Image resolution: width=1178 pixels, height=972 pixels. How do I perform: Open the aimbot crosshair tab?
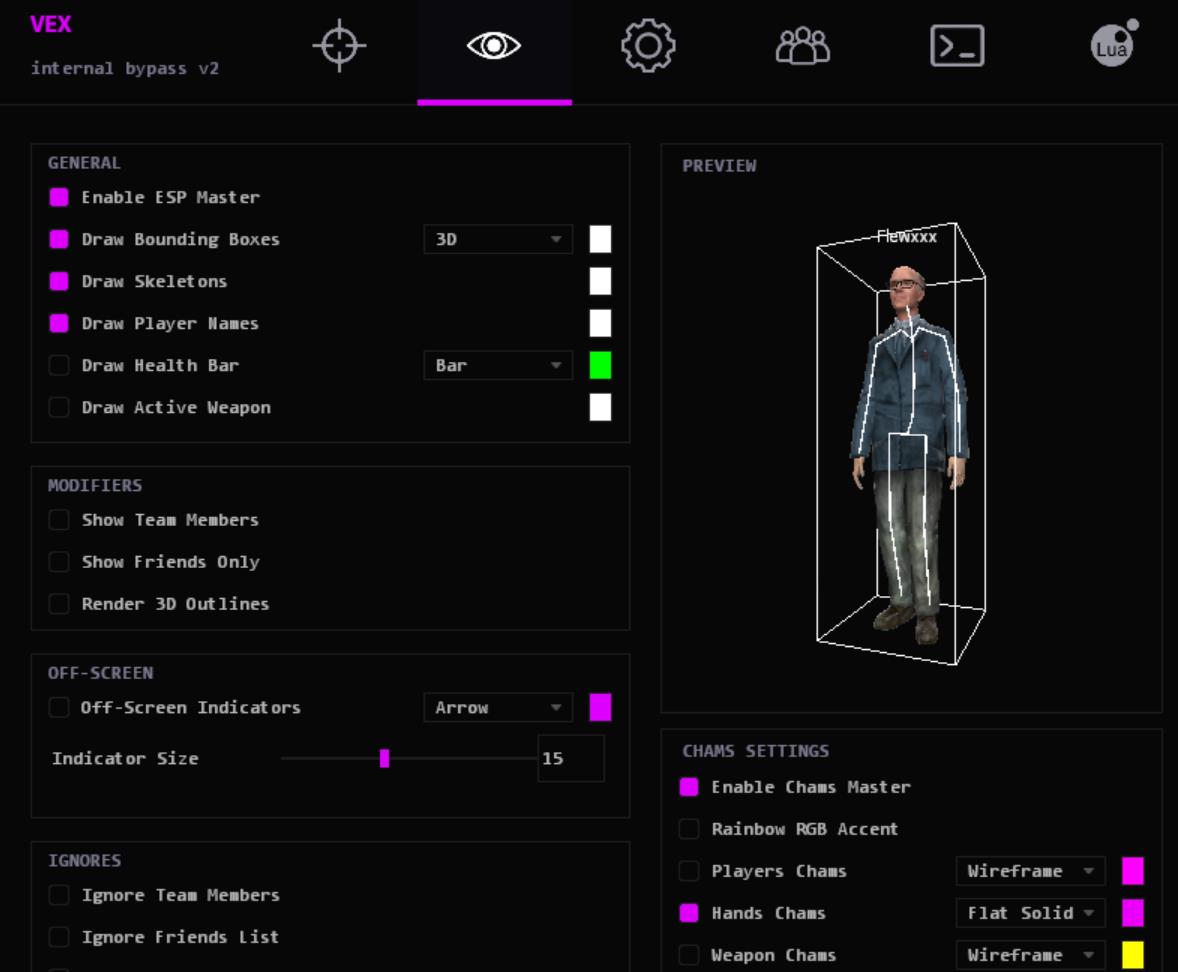(339, 46)
